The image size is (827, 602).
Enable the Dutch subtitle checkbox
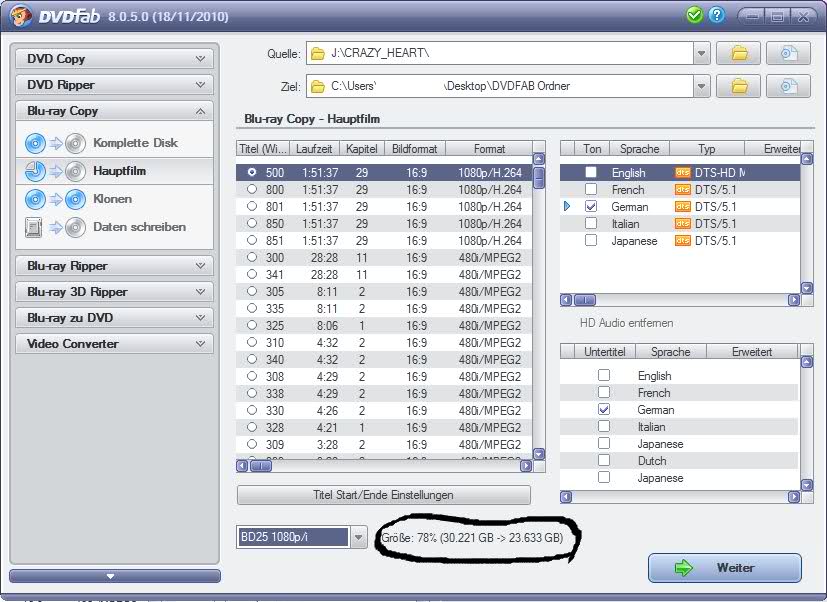coord(603,461)
